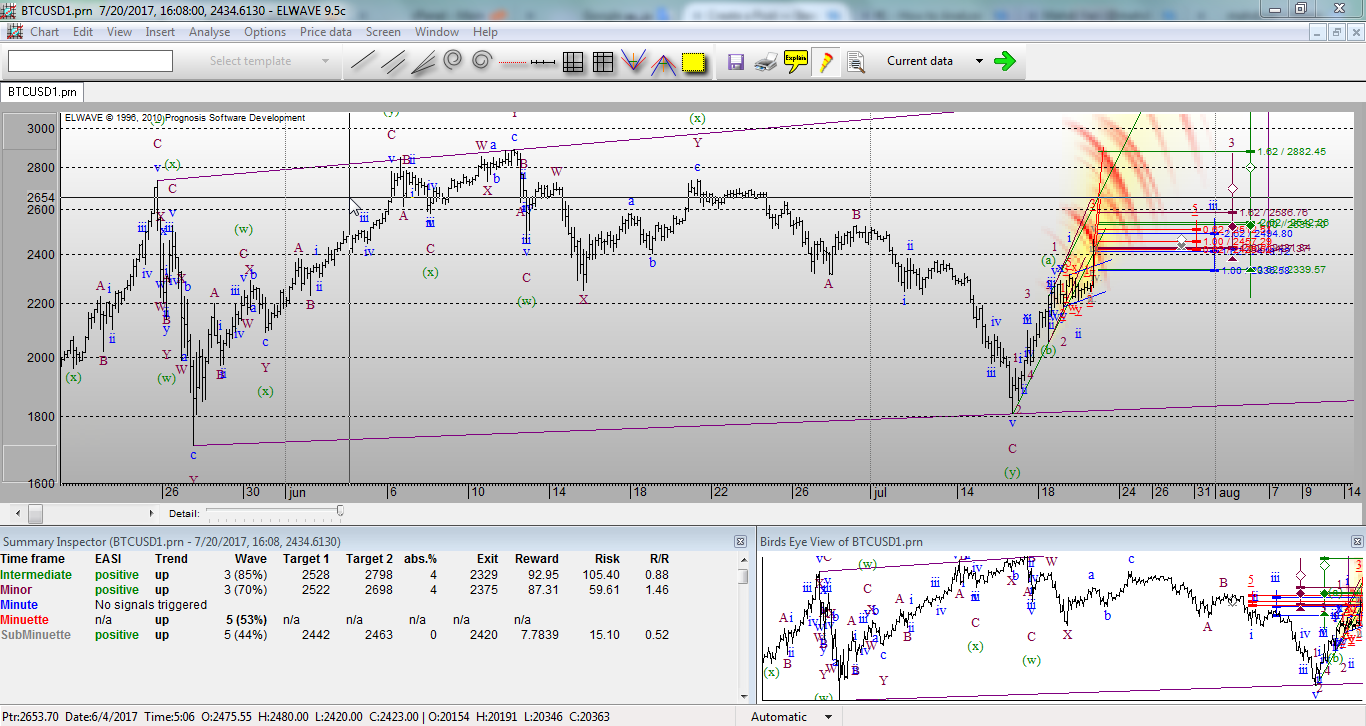The width and height of the screenshot is (1366, 726).
Task: Click the Summary Inspector scroll up arrow
Action: pyautogui.click(x=742, y=559)
